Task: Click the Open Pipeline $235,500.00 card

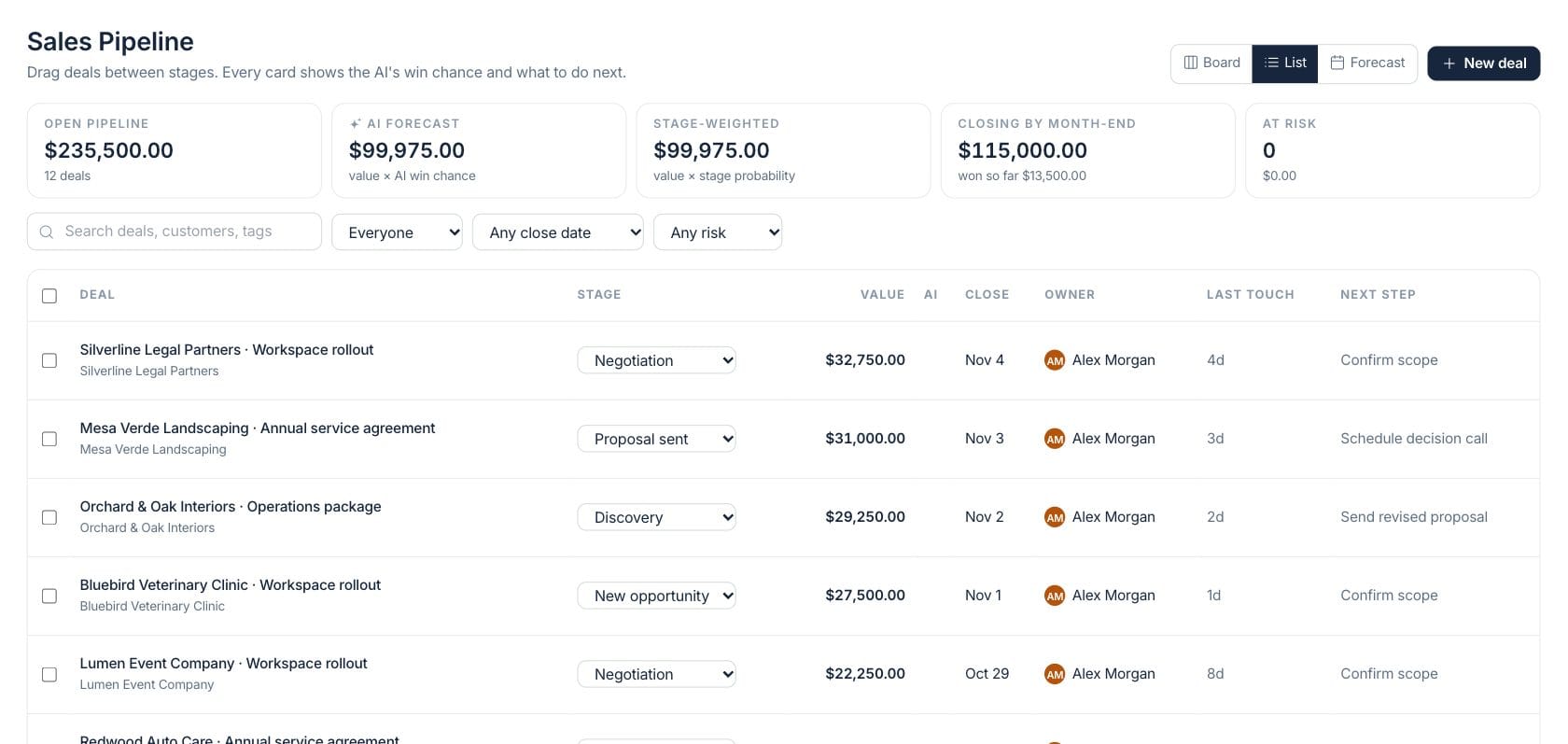Action: coord(175,150)
